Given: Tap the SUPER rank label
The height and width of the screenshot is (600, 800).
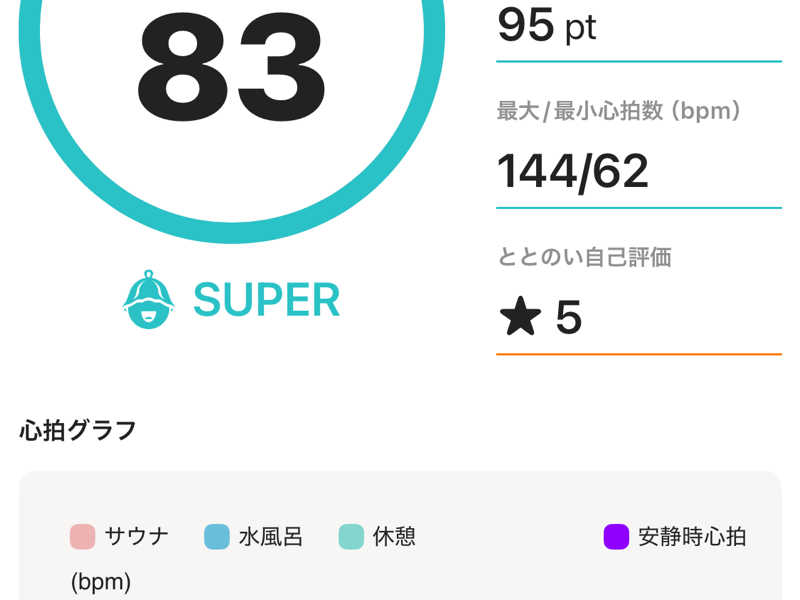Looking at the screenshot, I should coord(266,300).
